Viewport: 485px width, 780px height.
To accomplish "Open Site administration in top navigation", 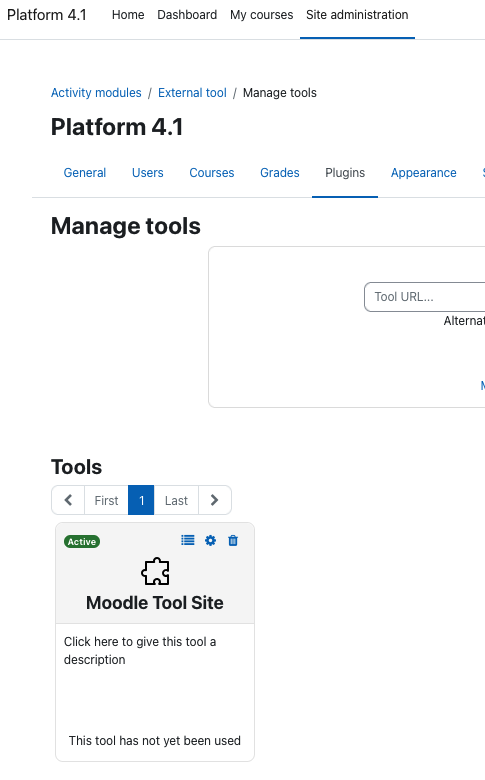I will [x=357, y=15].
